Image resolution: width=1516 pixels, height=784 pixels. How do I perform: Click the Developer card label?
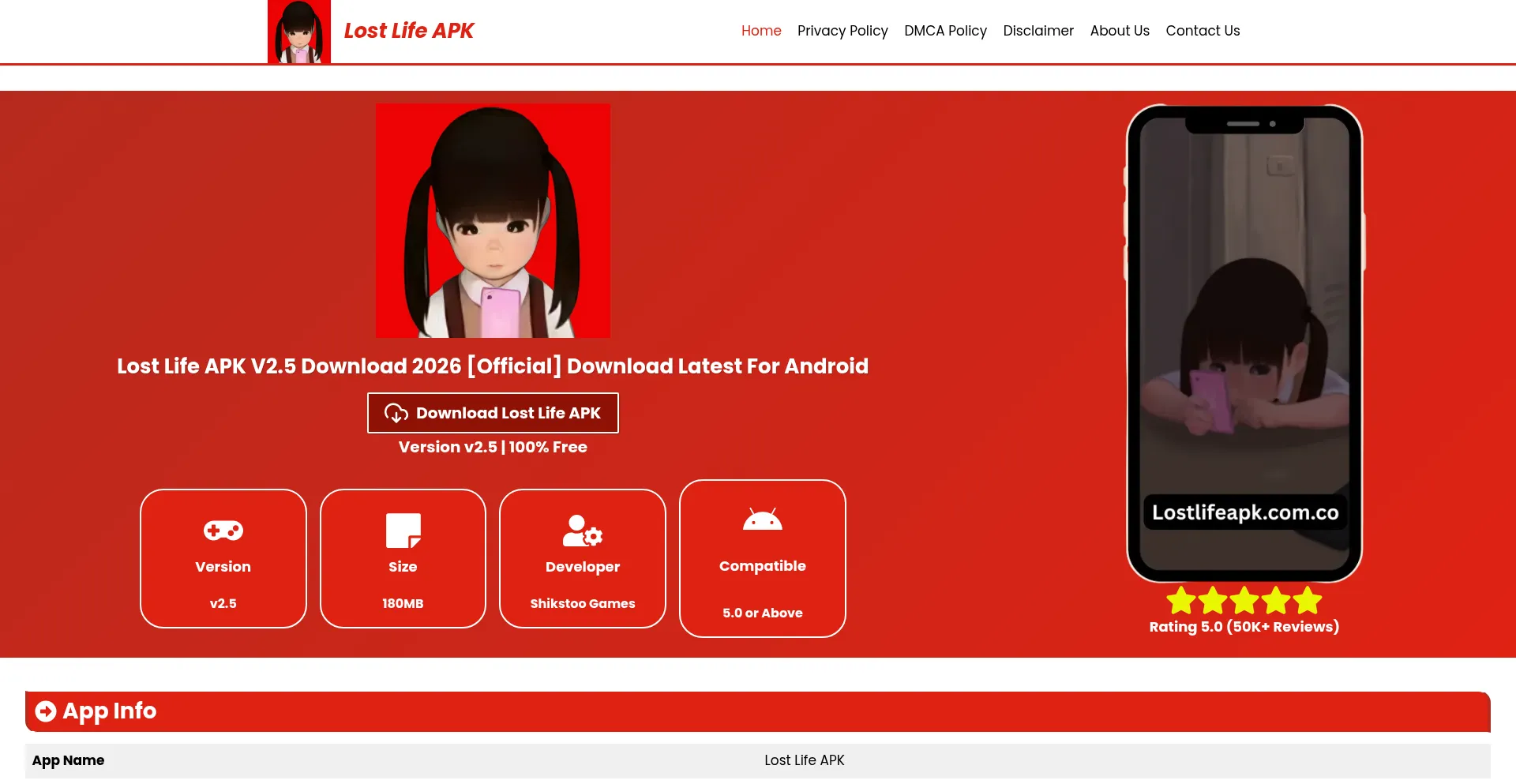point(583,567)
